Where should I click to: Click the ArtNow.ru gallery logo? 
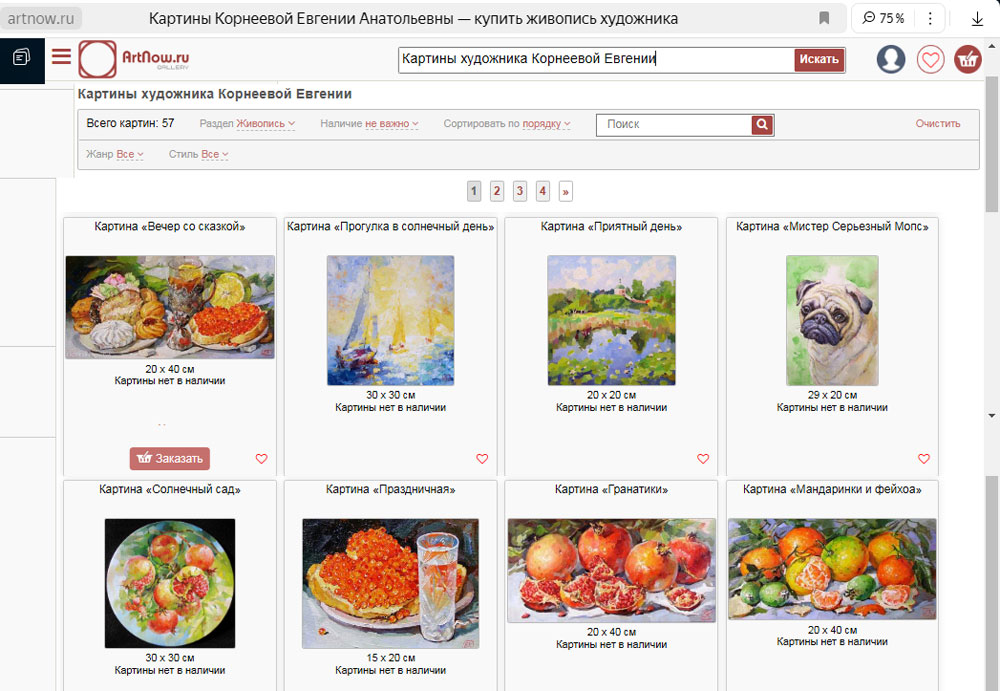pyautogui.click(x=134, y=59)
